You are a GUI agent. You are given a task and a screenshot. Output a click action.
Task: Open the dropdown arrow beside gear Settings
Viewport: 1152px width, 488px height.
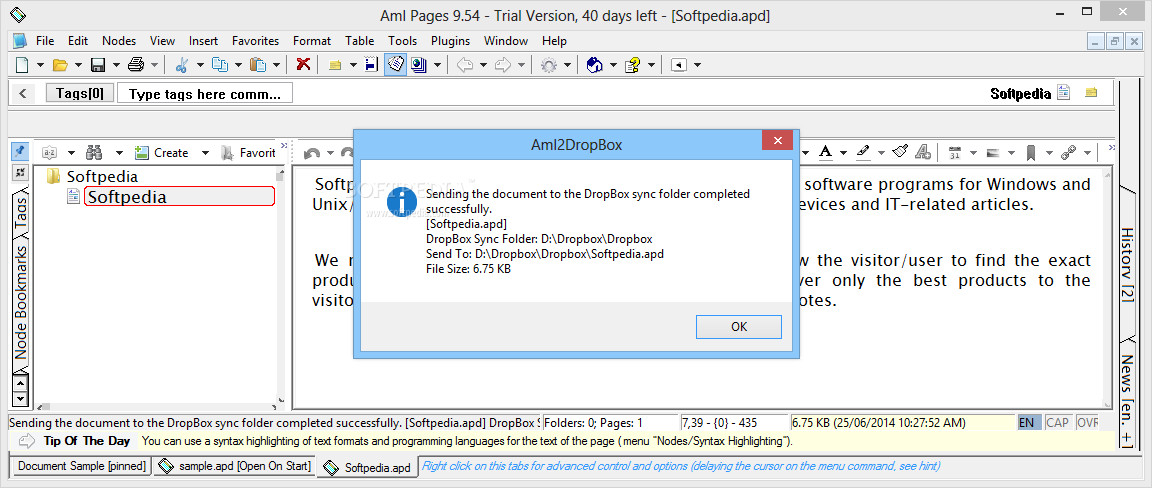567,65
